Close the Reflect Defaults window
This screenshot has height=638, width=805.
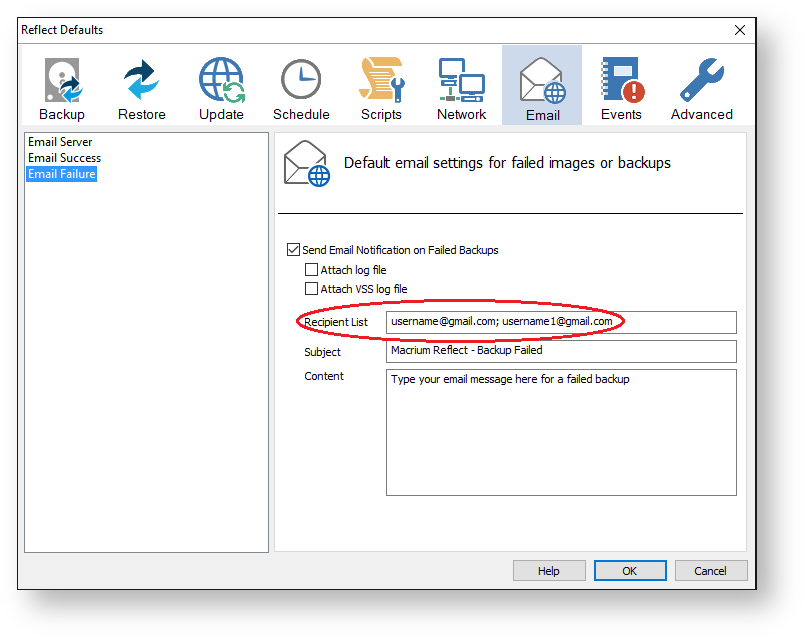click(740, 30)
